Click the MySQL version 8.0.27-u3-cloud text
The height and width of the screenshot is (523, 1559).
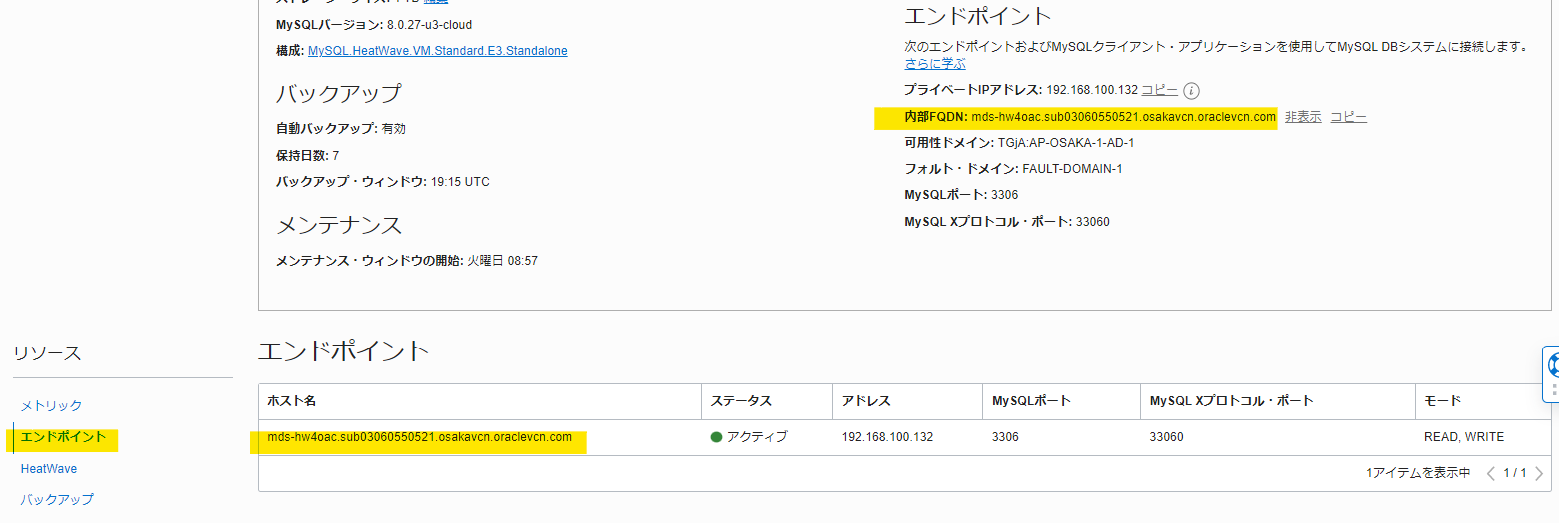tap(429, 24)
